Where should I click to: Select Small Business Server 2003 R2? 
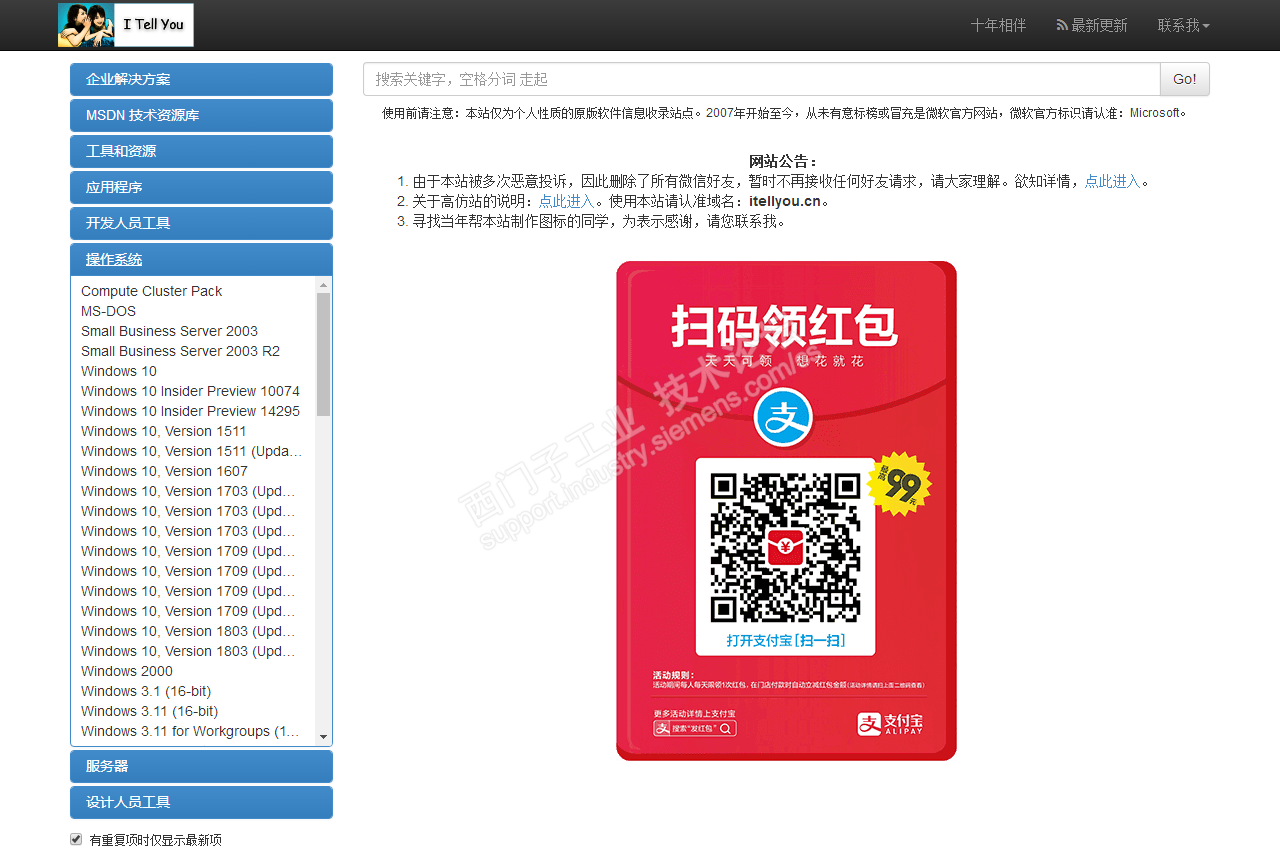pos(180,351)
